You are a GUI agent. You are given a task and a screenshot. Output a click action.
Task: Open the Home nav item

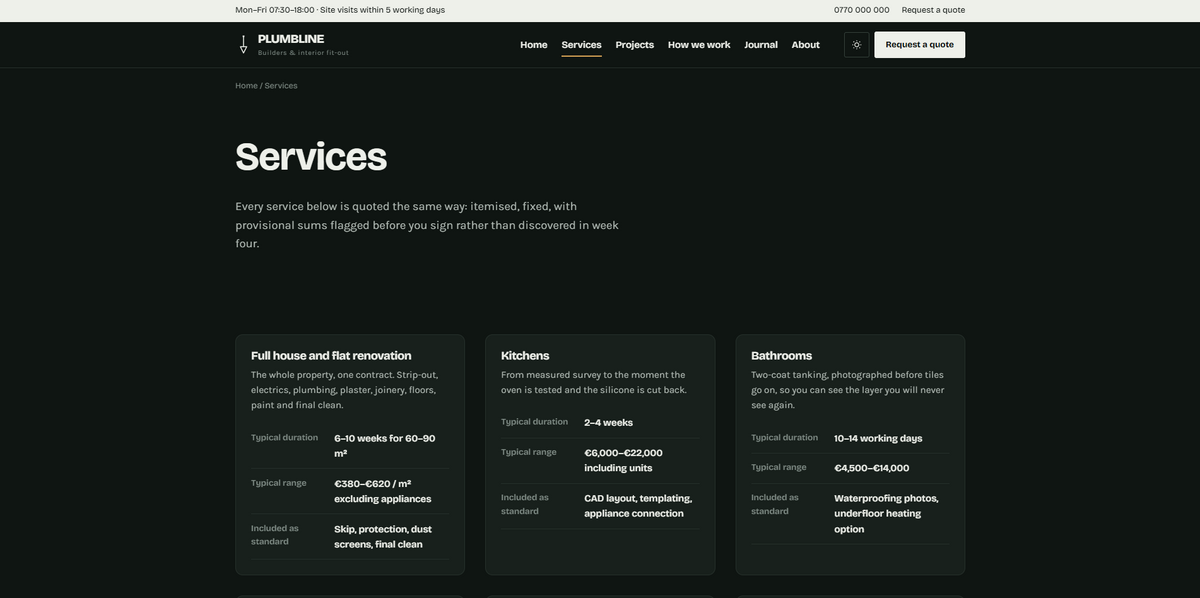(534, 45)
